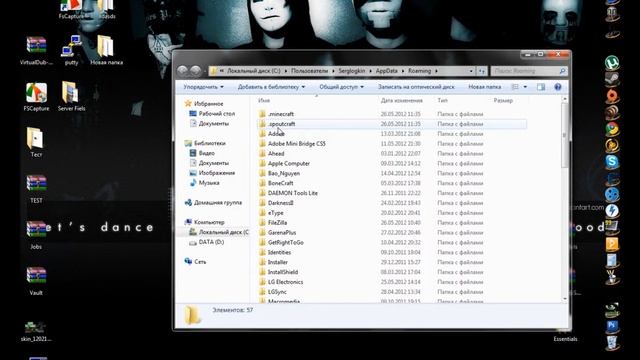The image size is (640, 360).
Task: Click AppData in the address breadcrumb
Action: [387, 71]
